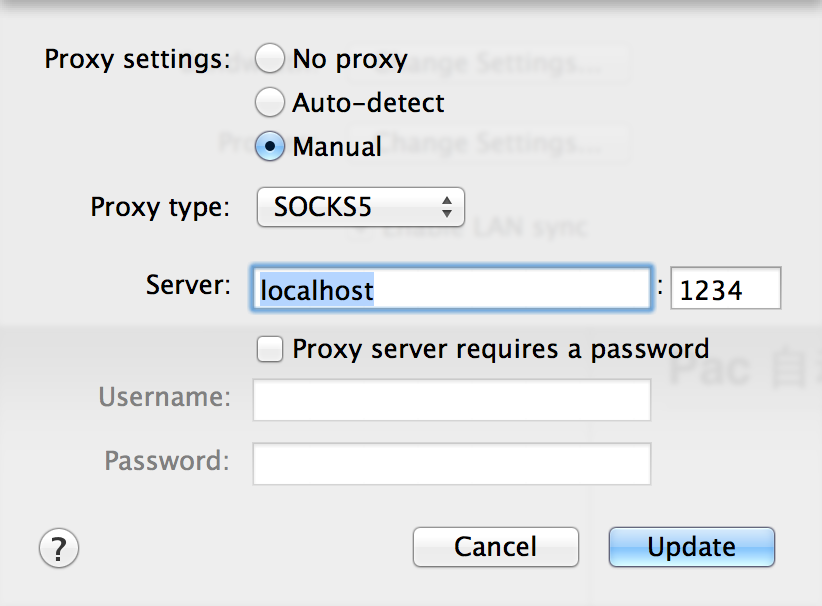The width and height of the screenshot is (822, 606).
Task: Click the "Proxy type:" label
Action: 160,207
